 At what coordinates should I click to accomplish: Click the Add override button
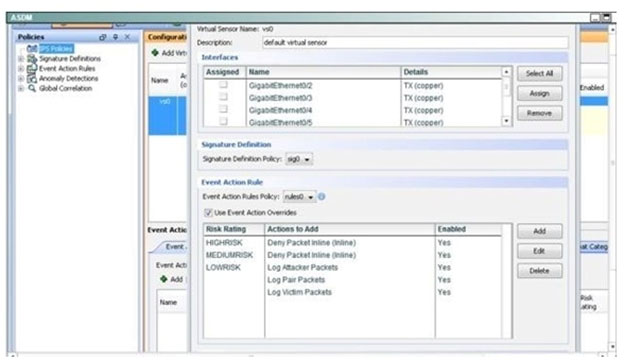[x=540, y=231]
